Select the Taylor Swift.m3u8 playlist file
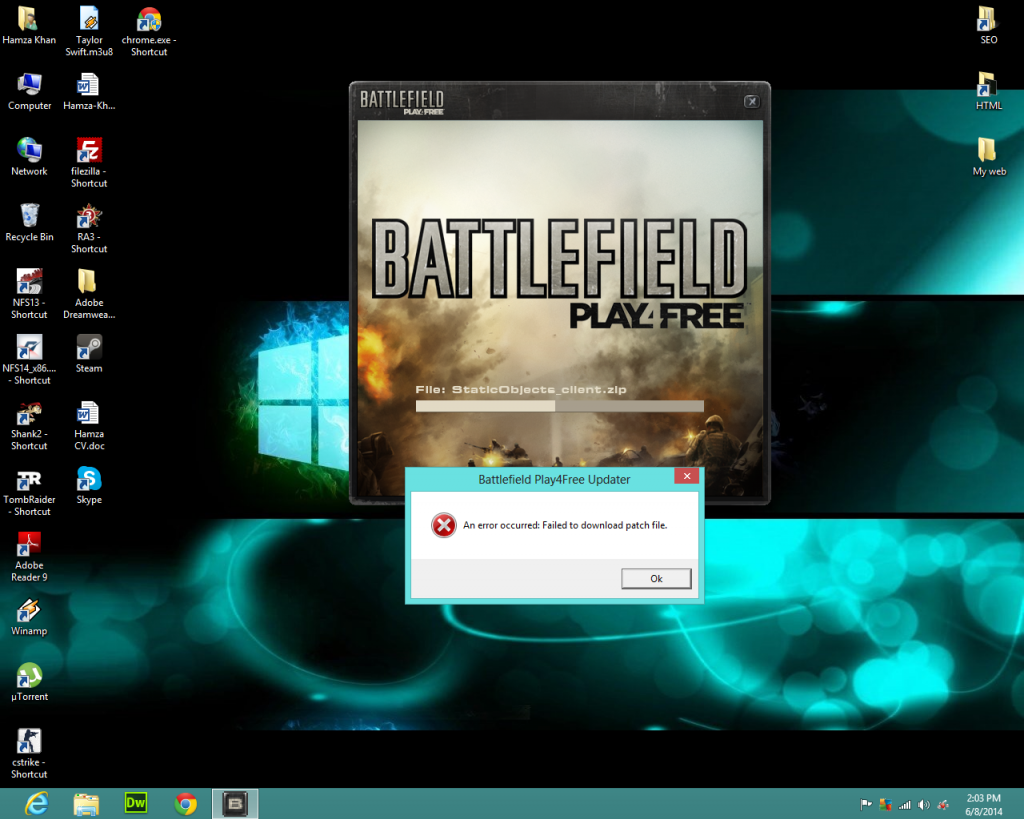 click(89, 31)
